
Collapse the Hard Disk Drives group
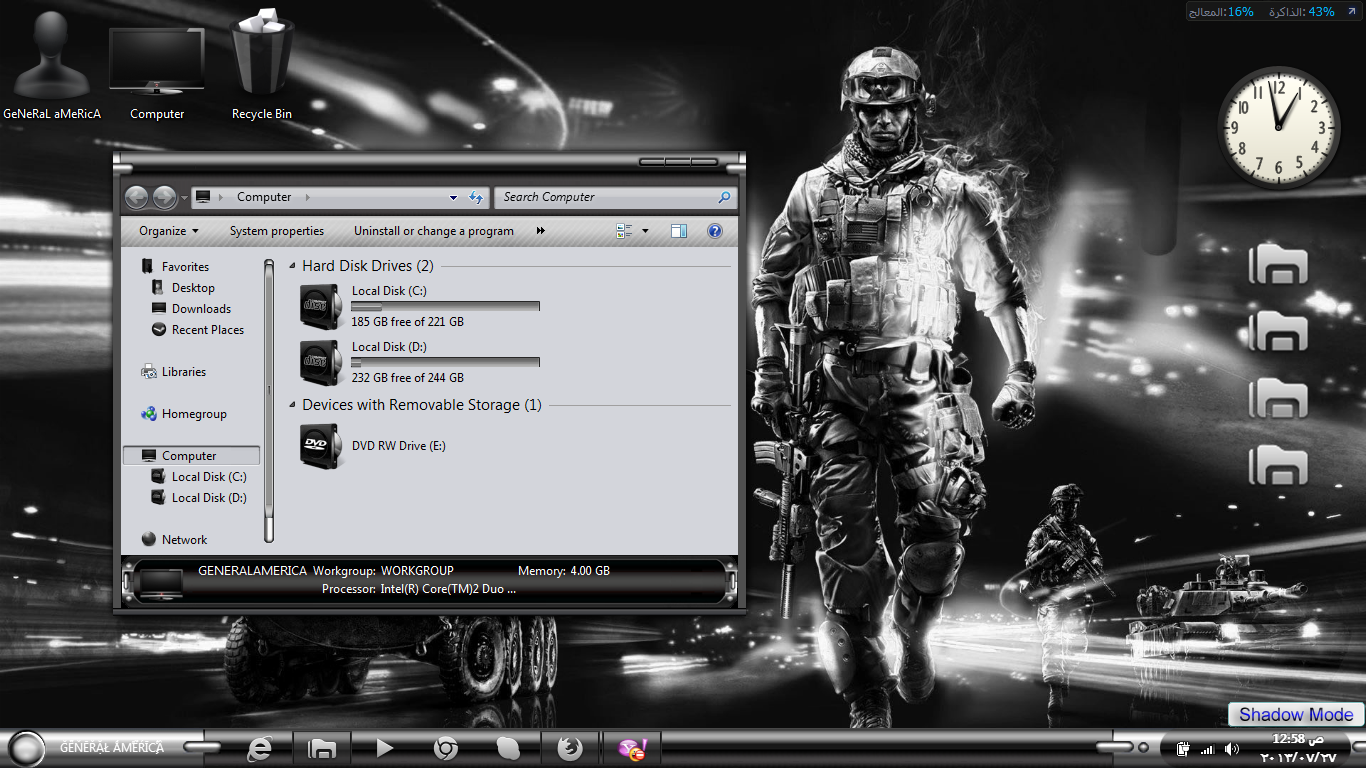point(292,266)
